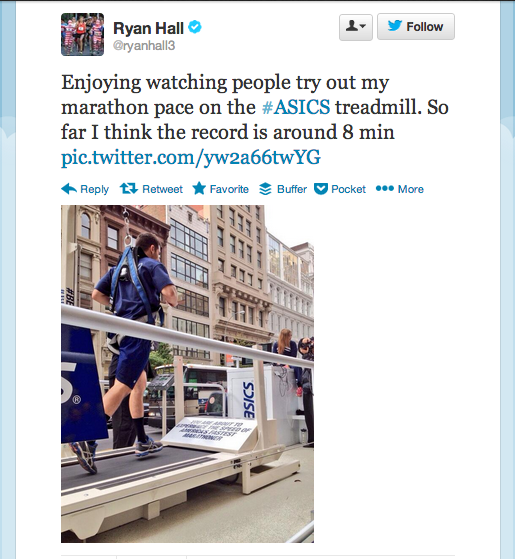The width and height of the screenshot is (515, 559).
Task: Enlarge the treadmill runner photo
Action: pos(187,374)
